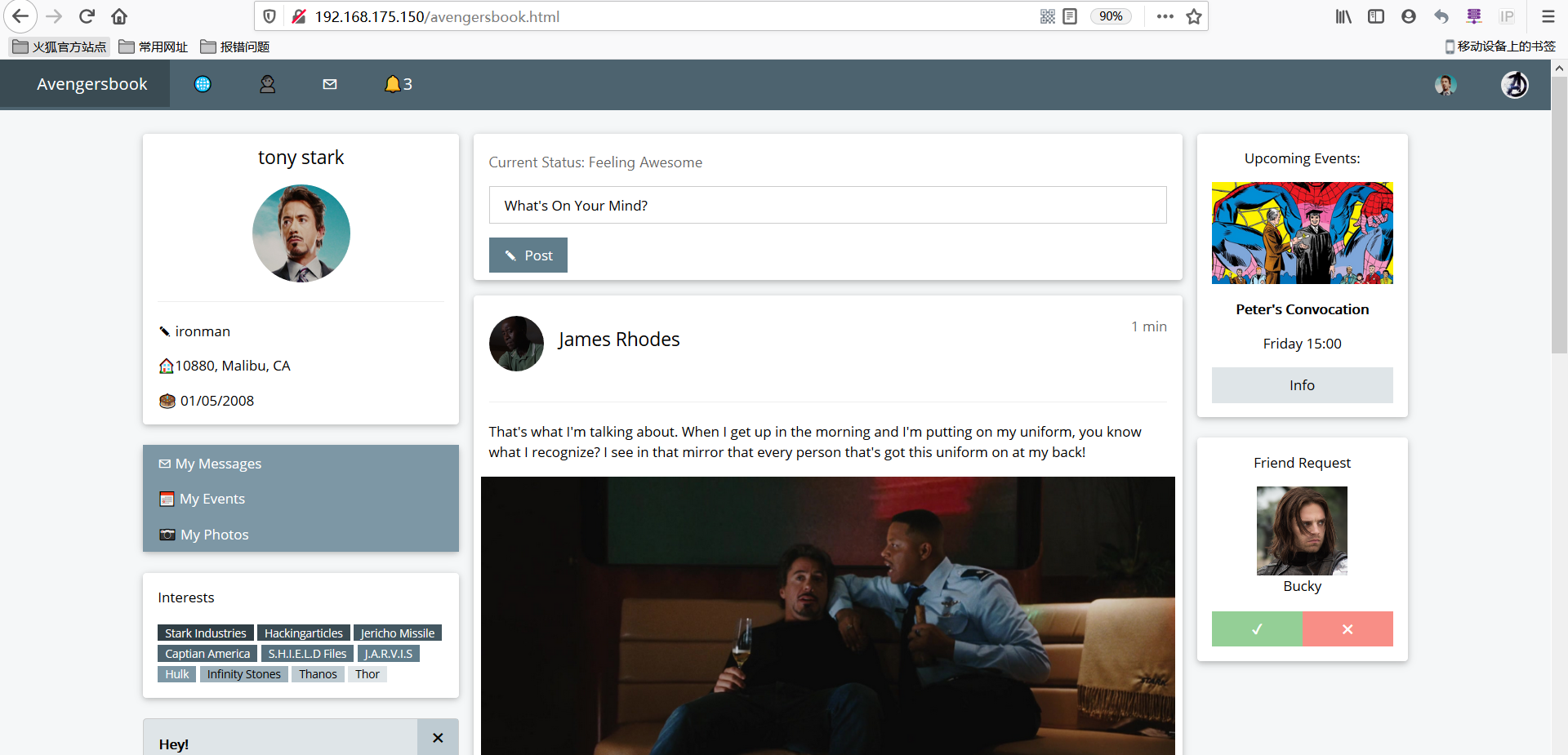The width and height of the screenshot is (1568, 755).
Task: Click the Post button
Action: click(528, 255)
